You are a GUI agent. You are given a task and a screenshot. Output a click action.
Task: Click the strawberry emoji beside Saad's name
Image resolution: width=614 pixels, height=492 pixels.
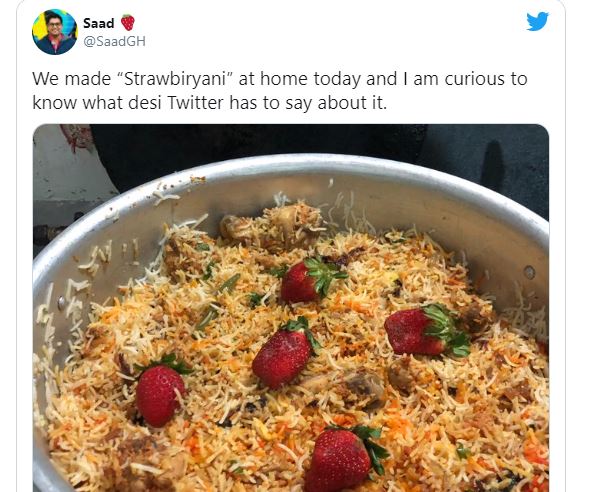click(128, 23)
